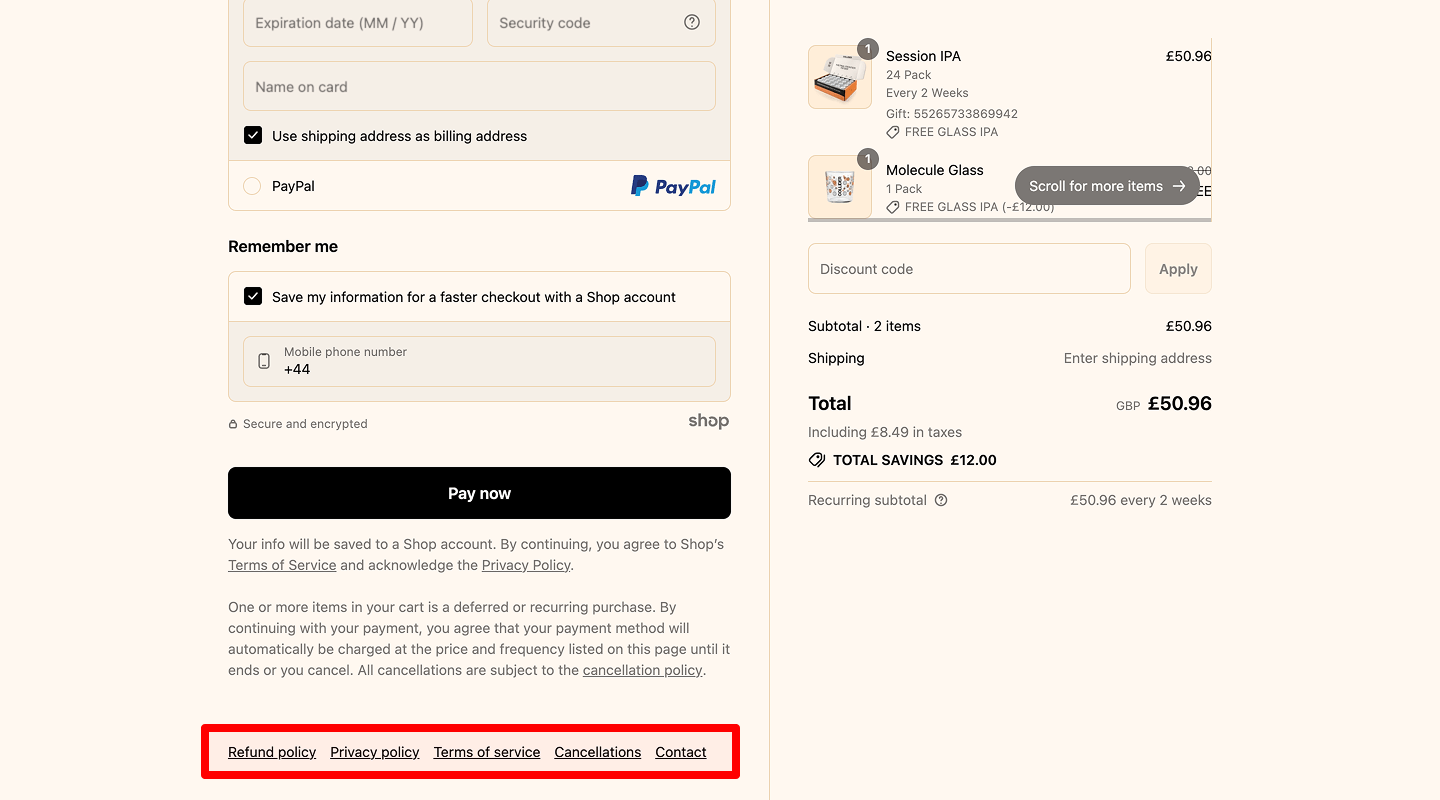Screen dimensions: 1440x800
Task: Click the Shop logo below phone field
Action: pyautogui.click(x=708, y=421)
